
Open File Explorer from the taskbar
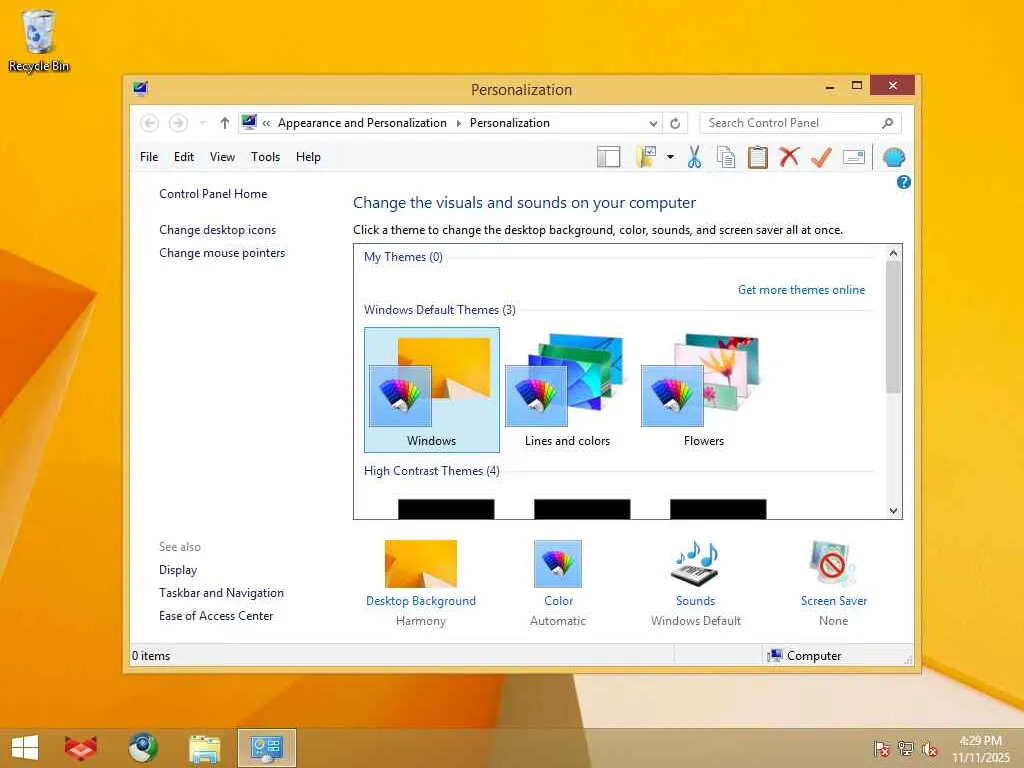[204, 748]
